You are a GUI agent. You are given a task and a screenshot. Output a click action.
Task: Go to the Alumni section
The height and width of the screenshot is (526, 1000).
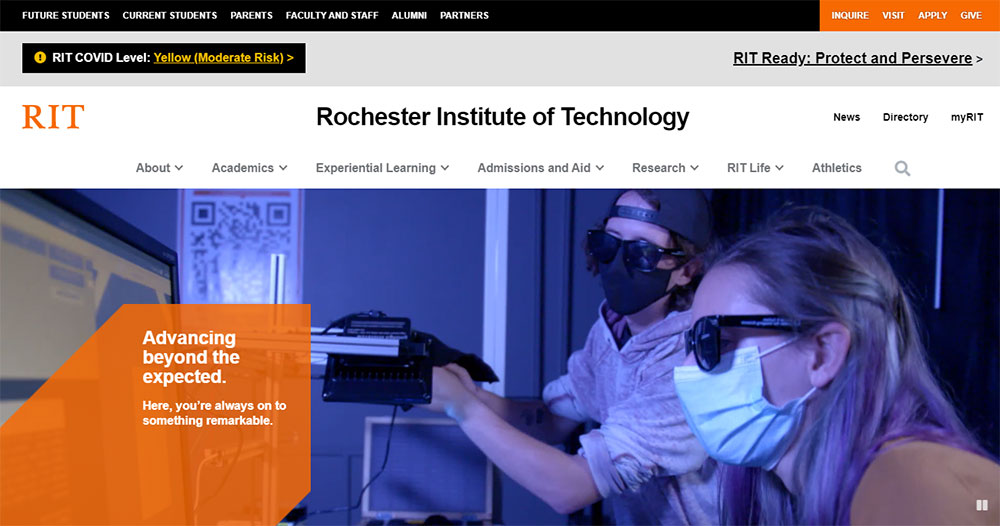(409, 15)
